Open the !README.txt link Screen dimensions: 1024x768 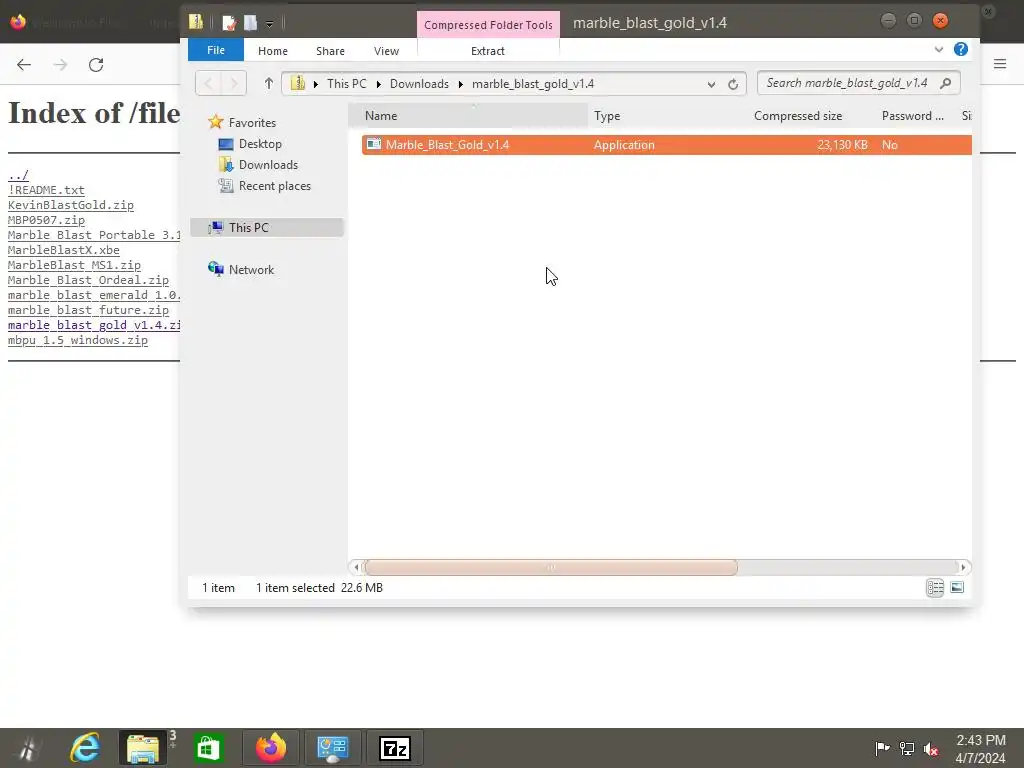[46, 190]
